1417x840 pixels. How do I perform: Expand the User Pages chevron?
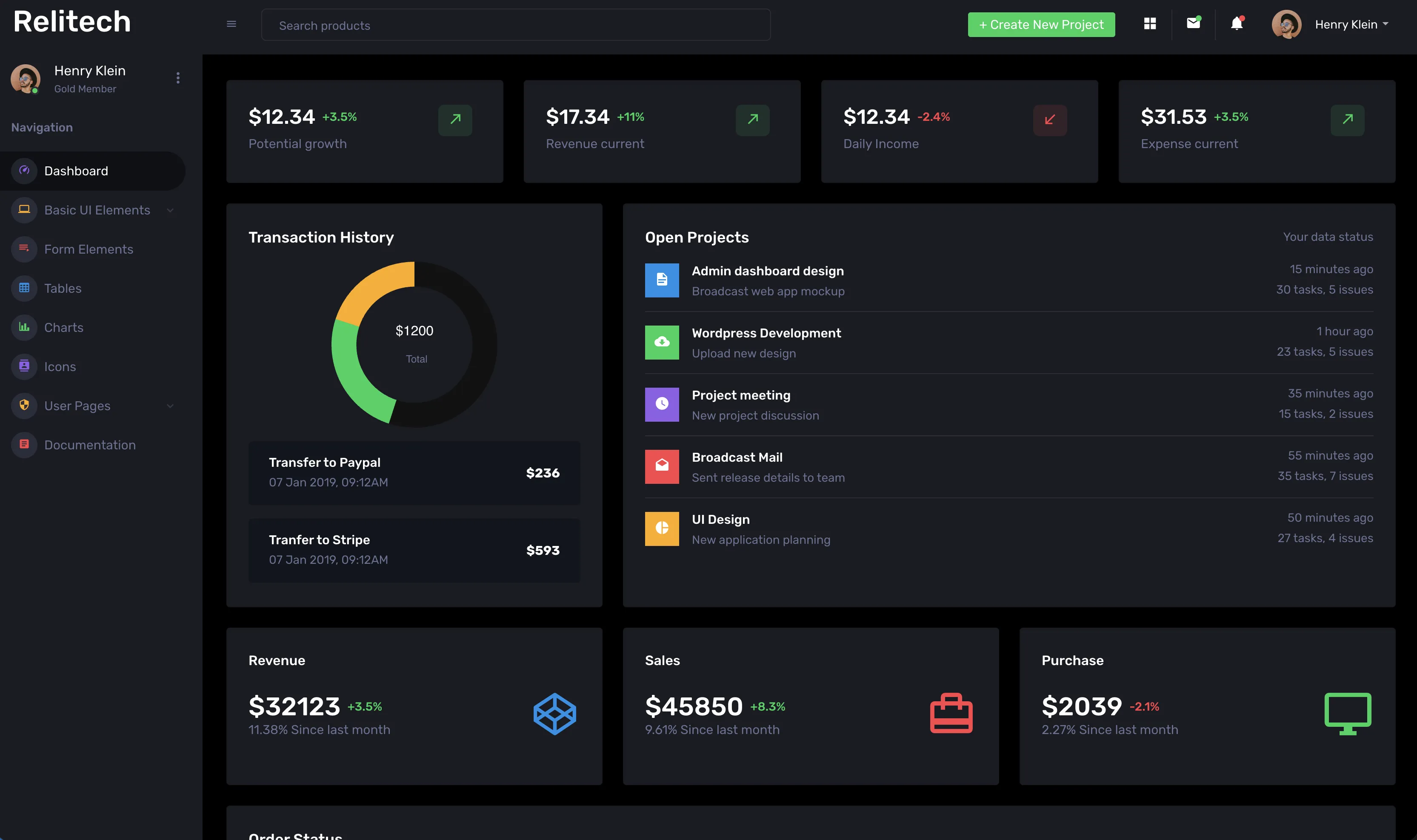click(x=170, y=406)
